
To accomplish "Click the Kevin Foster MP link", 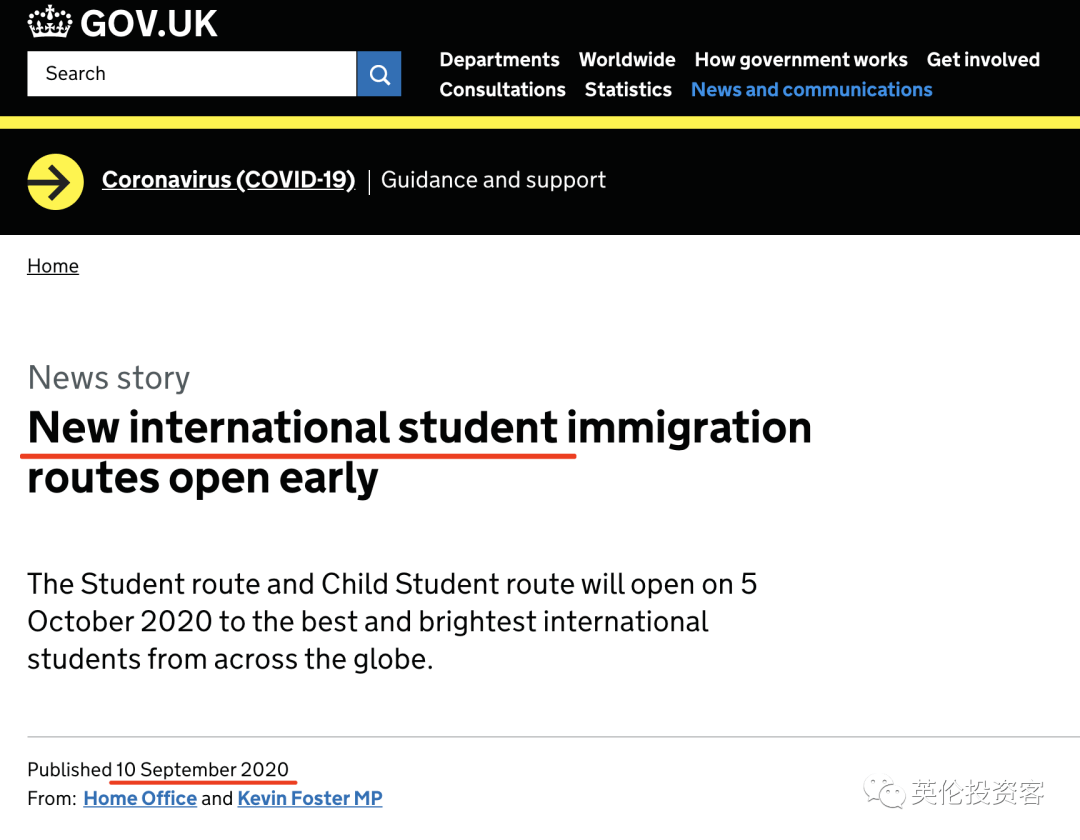I will click(309, 798).
